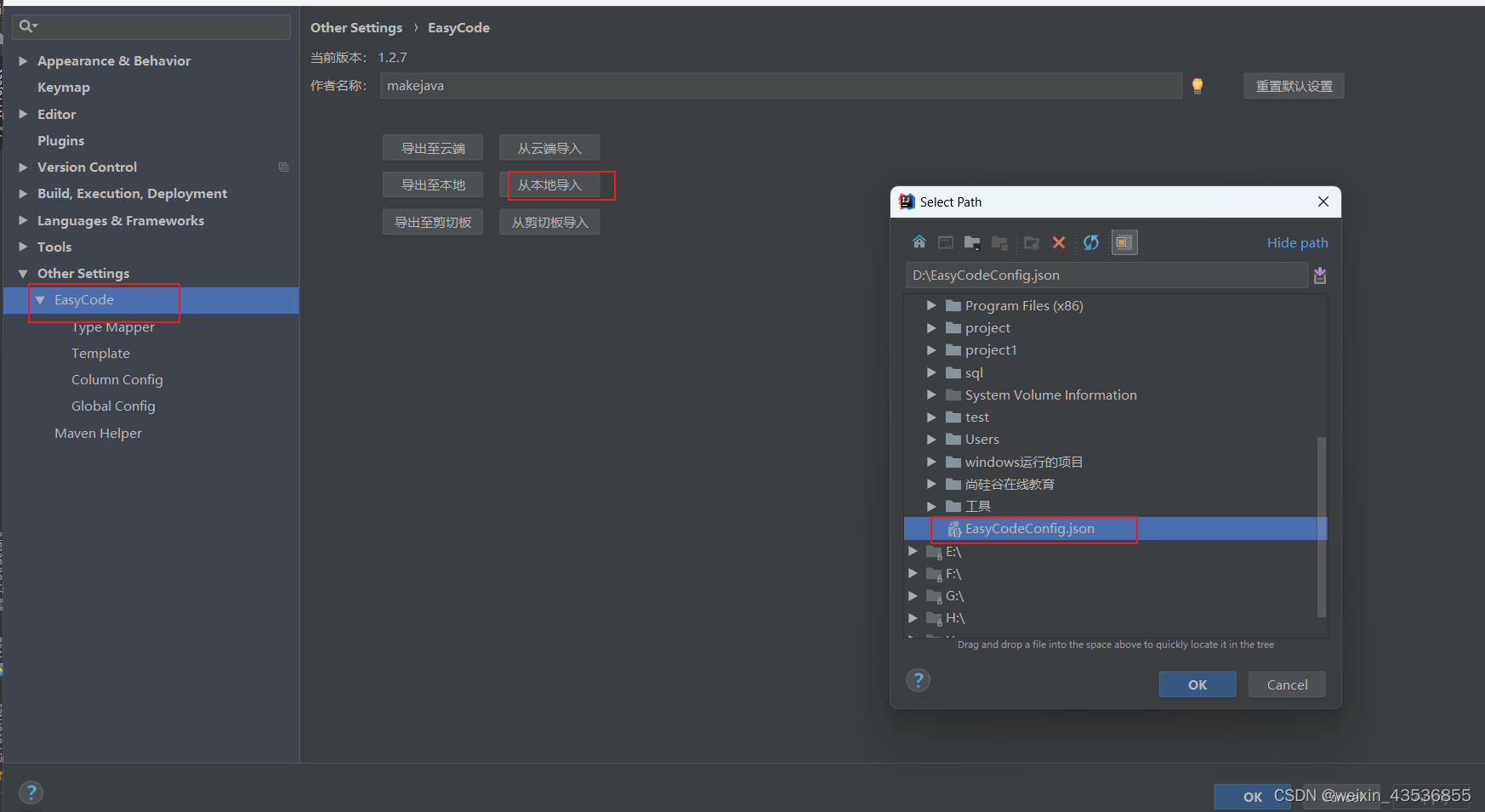1485x812 pixels.
Task: Click 从本地导入 button
Action: pyautogui.click(x=549, y=185)
